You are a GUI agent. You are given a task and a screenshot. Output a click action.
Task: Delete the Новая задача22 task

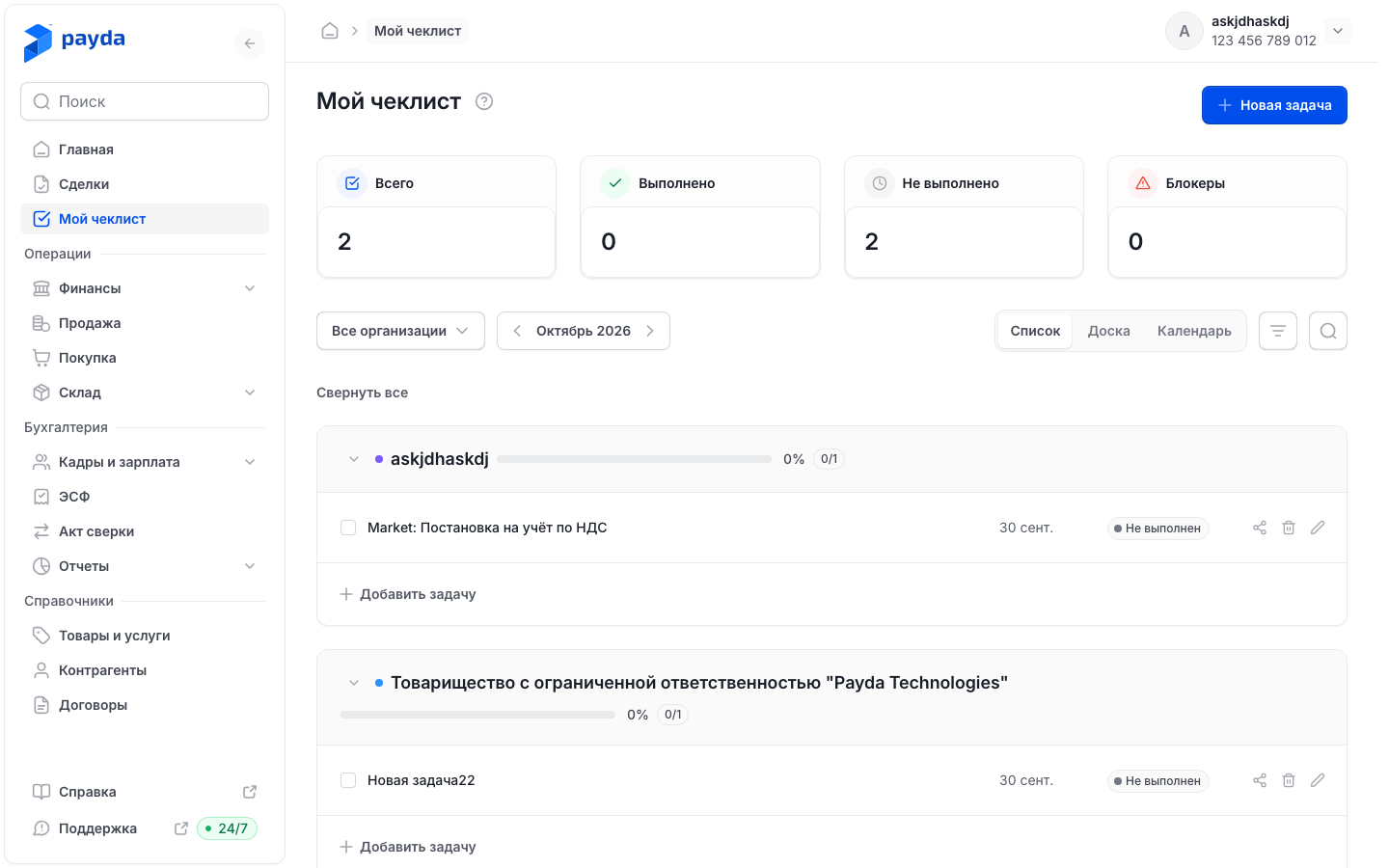click(x=1289, y=780)
